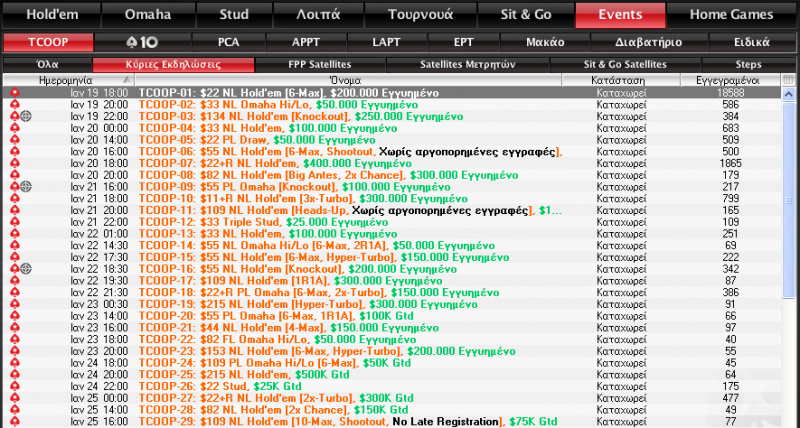Click the red spade icon of TCOOP-14
The width and height of the screenshot is (800, 428).
15,245
